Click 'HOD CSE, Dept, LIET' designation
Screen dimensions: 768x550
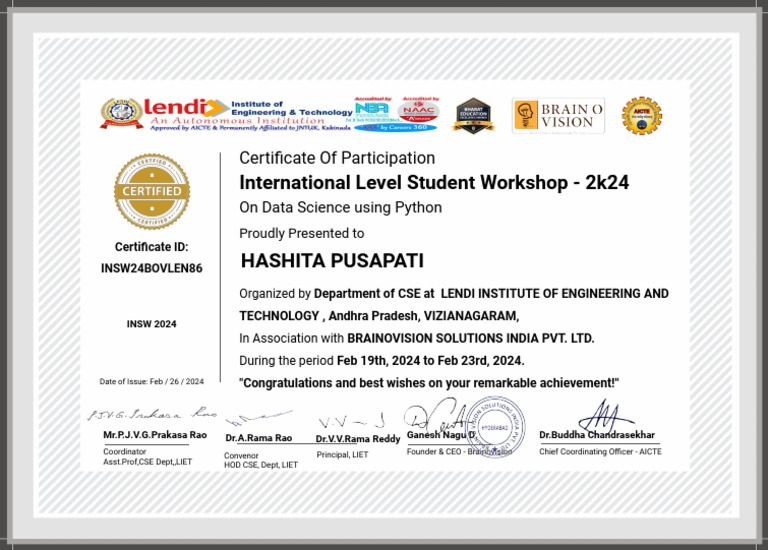[x=261, y=465]
